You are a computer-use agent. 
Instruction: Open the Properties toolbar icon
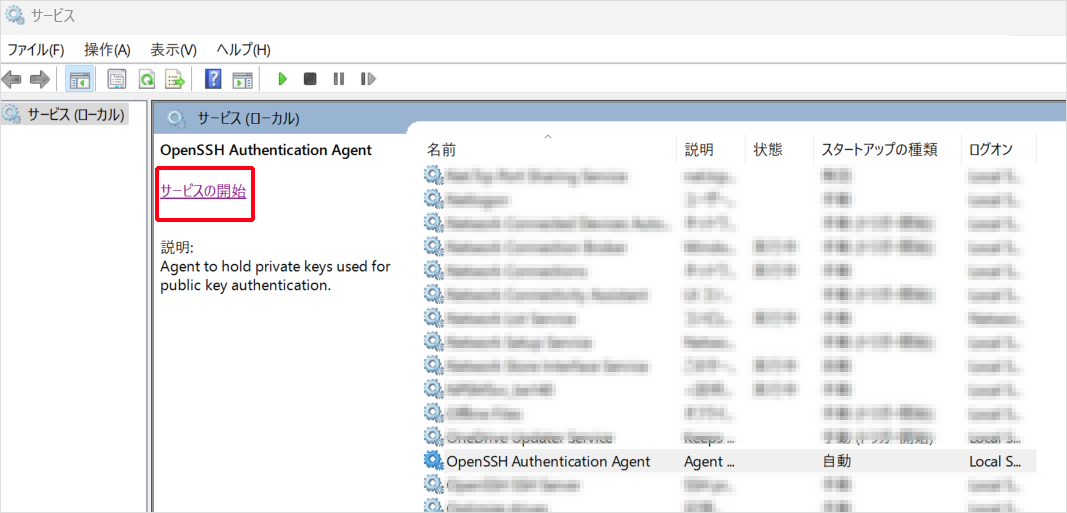point(117,79)
